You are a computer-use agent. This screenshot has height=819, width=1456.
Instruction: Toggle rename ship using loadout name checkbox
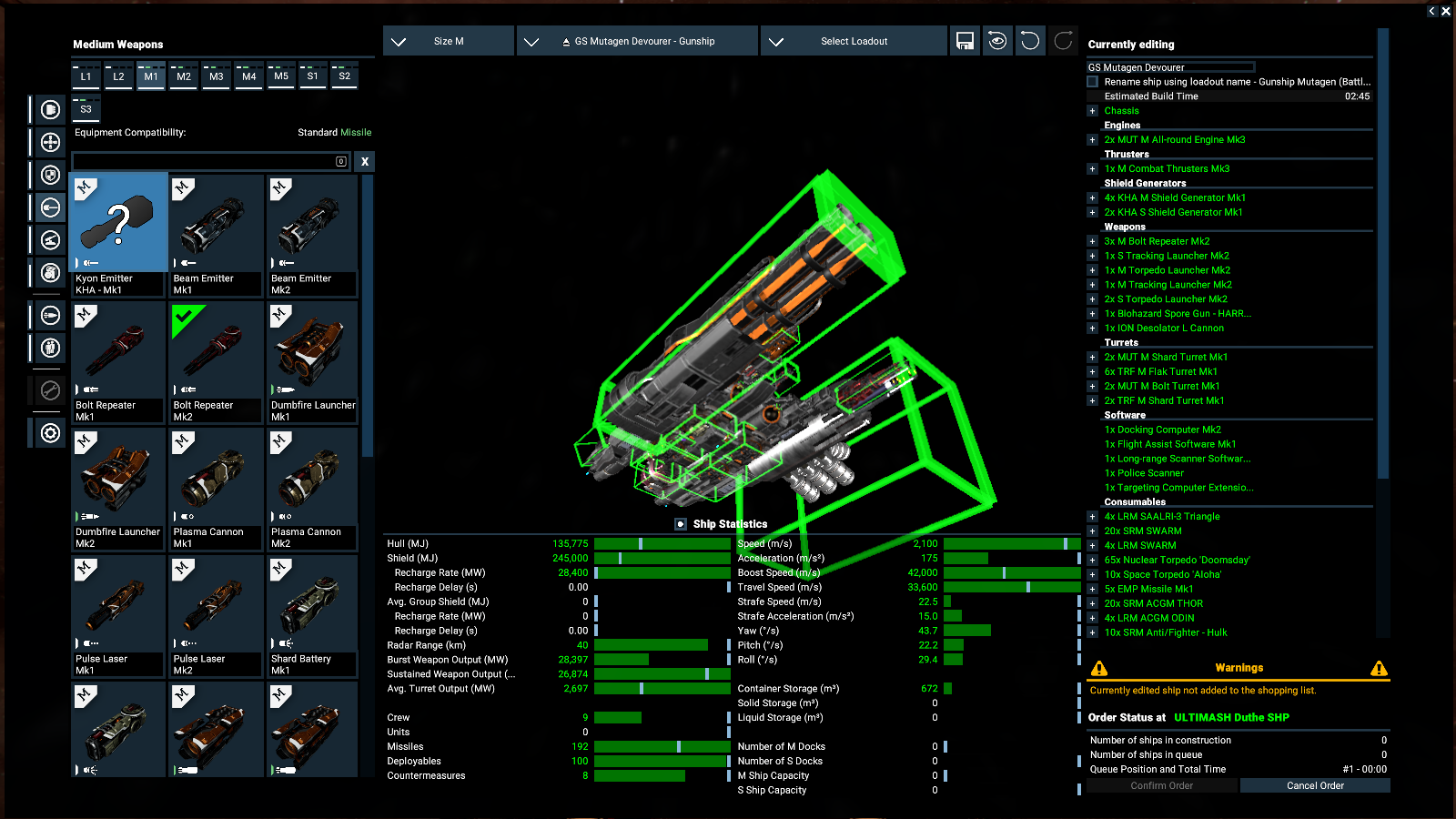coord(1093,81)
